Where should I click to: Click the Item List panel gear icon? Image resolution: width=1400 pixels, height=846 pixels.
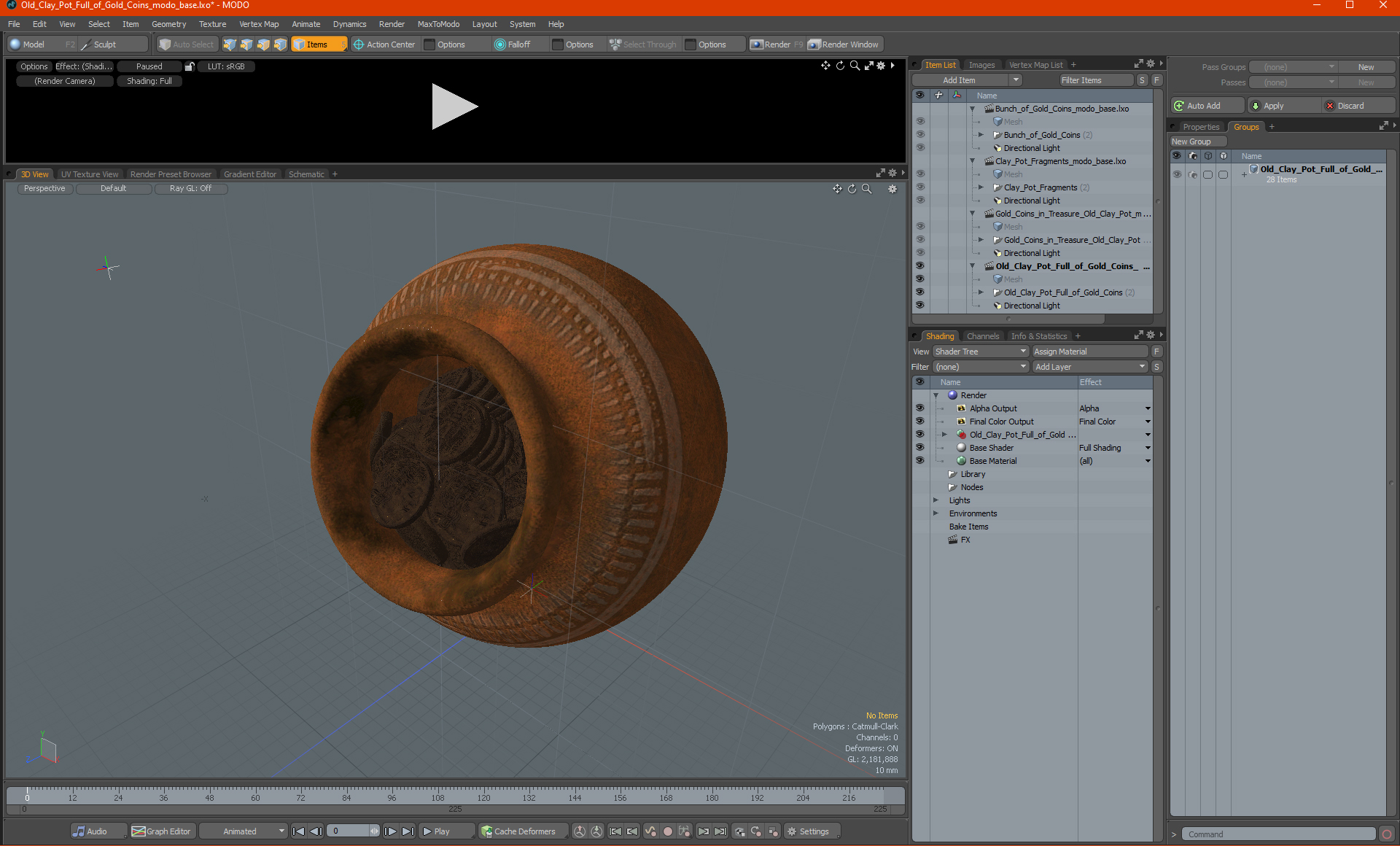(1151, 64)
